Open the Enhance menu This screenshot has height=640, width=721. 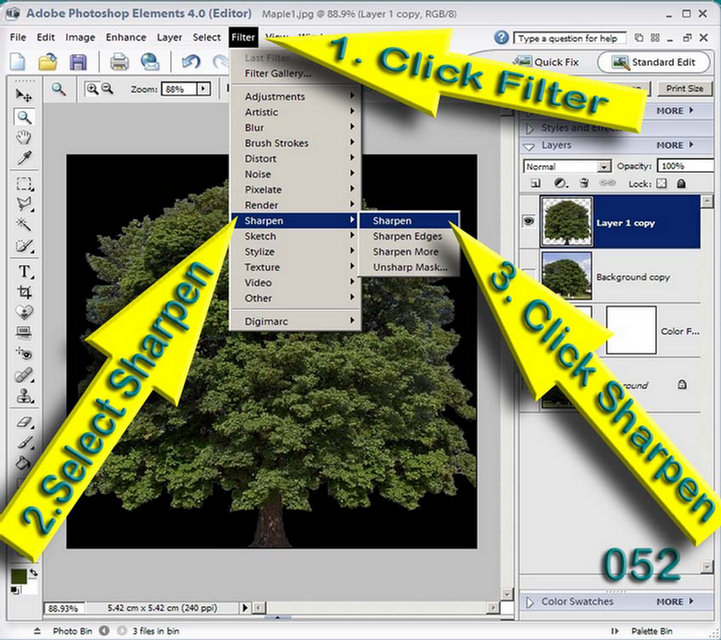pyautogui.click(x=126, y=37)
